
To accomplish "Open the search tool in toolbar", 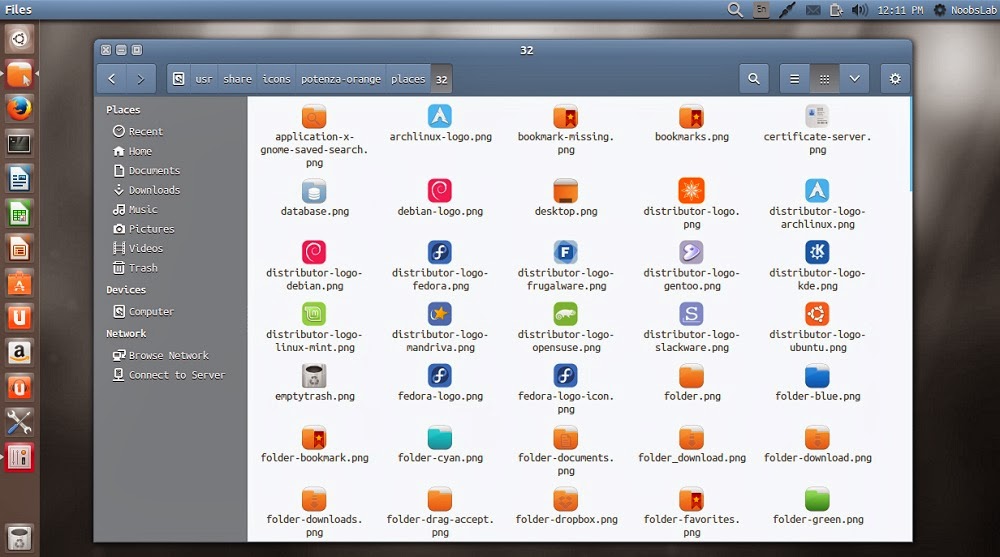I will tap(754, 79).
